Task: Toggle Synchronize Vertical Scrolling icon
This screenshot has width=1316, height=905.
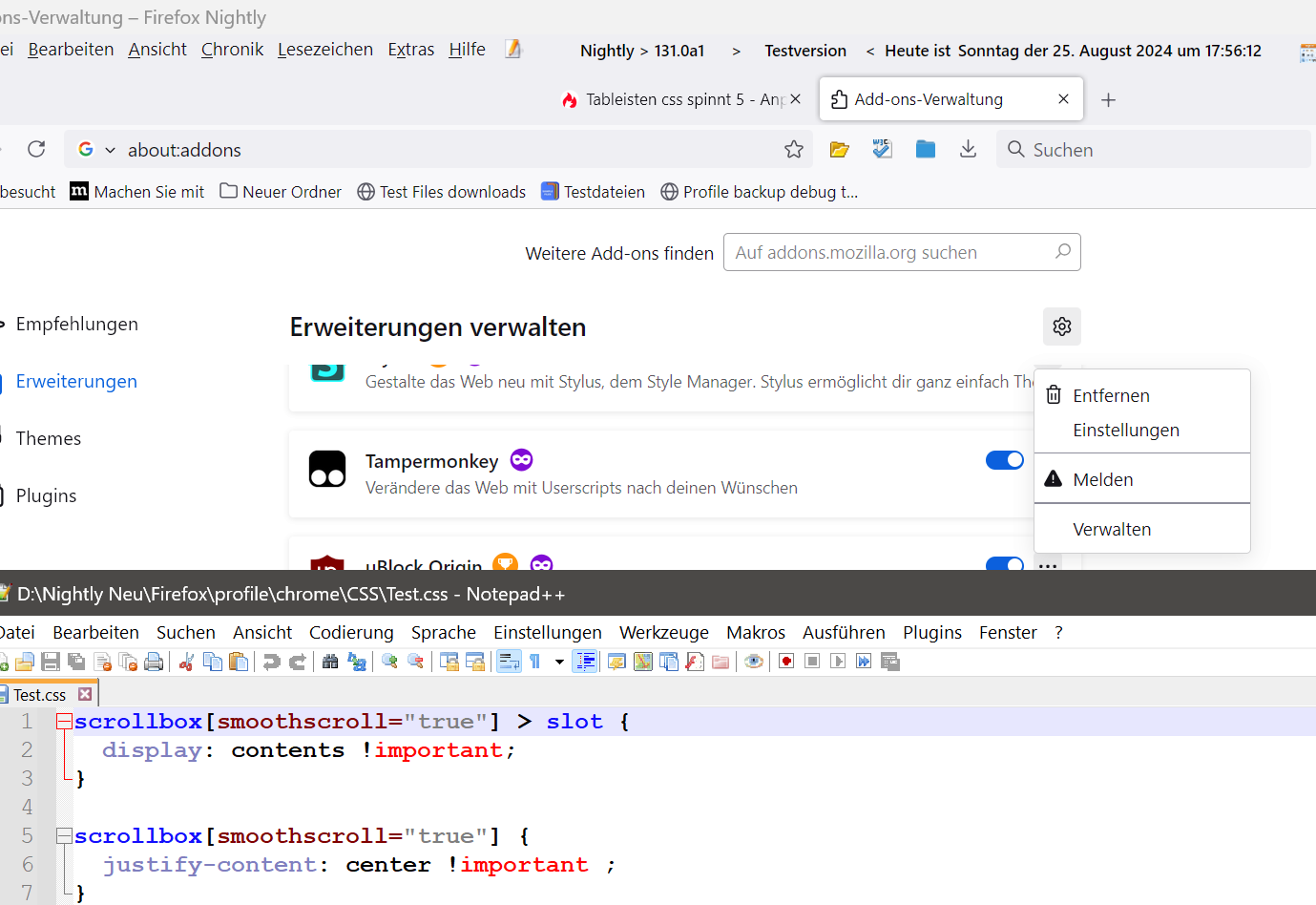Action: (x=449, y=662)
